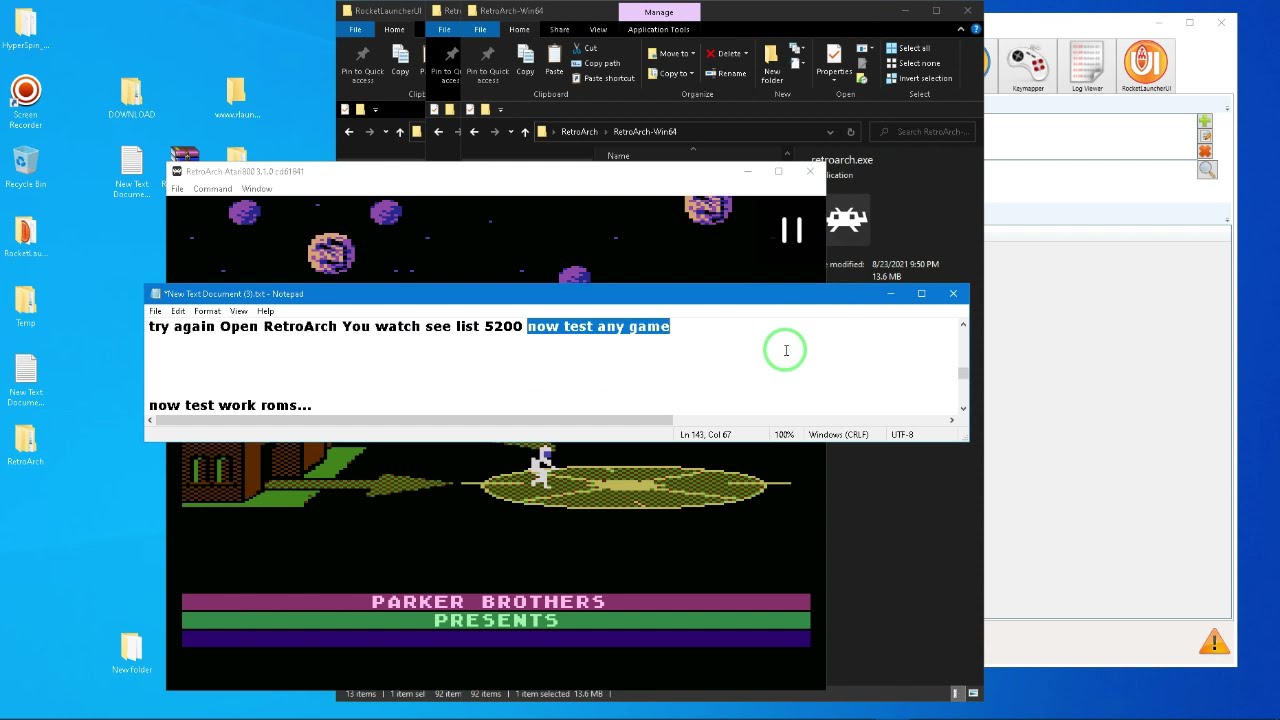The image size is (1280, 720).
Task: Click the Notepad vertical scrollbar up arrow
Action: pyautogui.click(x=963, y=324)
